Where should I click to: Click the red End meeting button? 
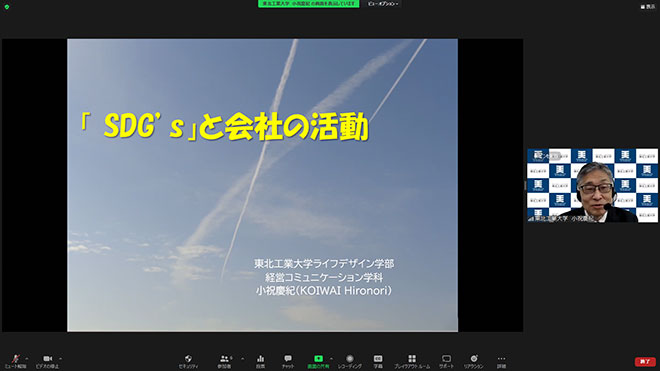pyautogui.click(x=645, y=361)
